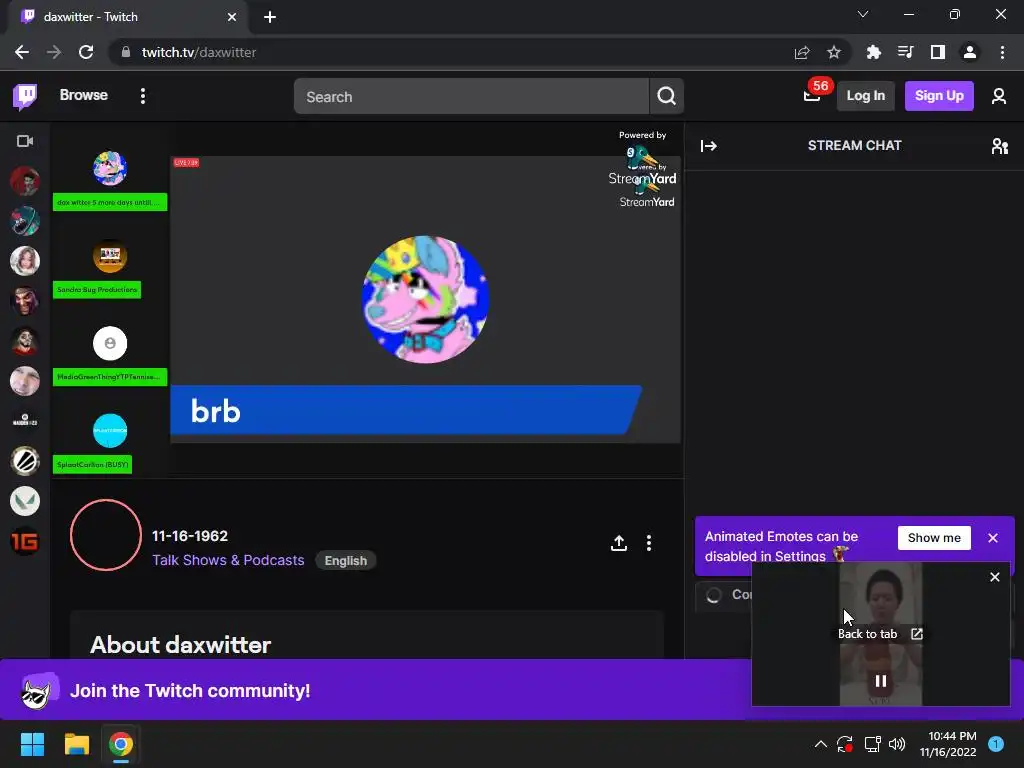The image size is (1024, 768).
Task: Go back to previous page
Action: 22,52
